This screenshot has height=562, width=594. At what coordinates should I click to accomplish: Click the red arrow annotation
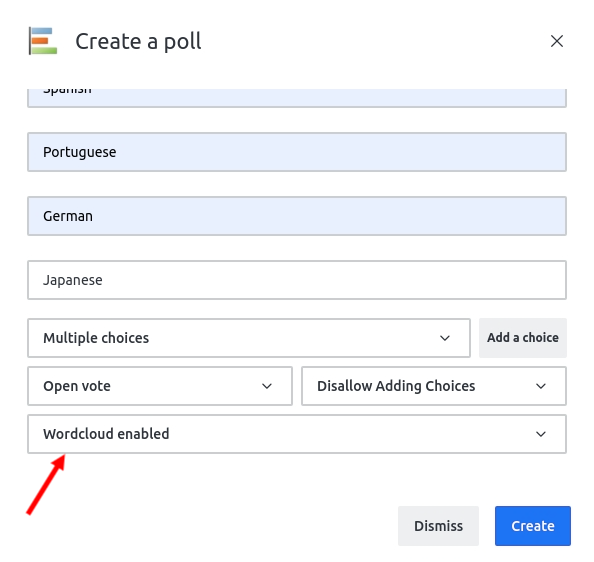click(x=46, y=485)
